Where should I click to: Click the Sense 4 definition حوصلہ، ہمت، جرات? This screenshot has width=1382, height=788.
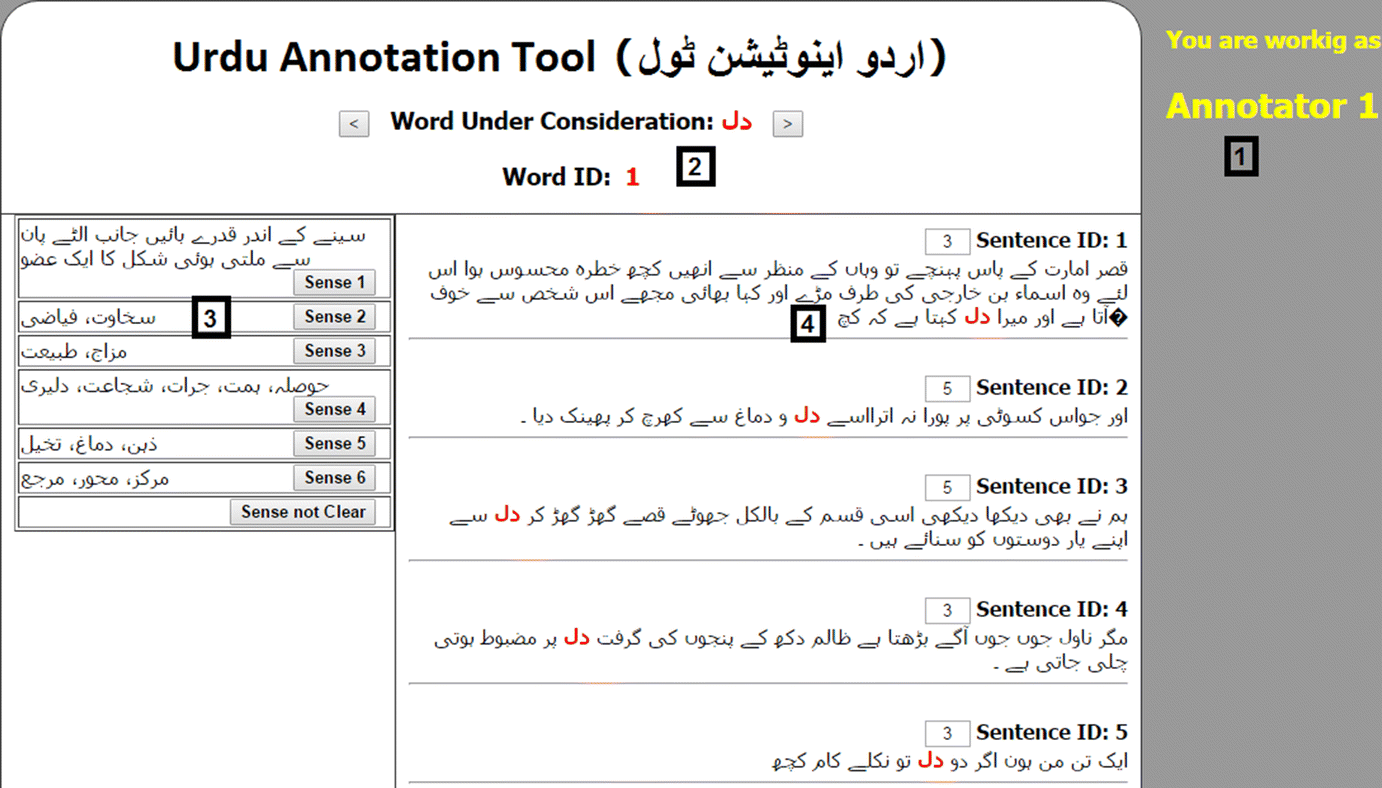(176, 385)
